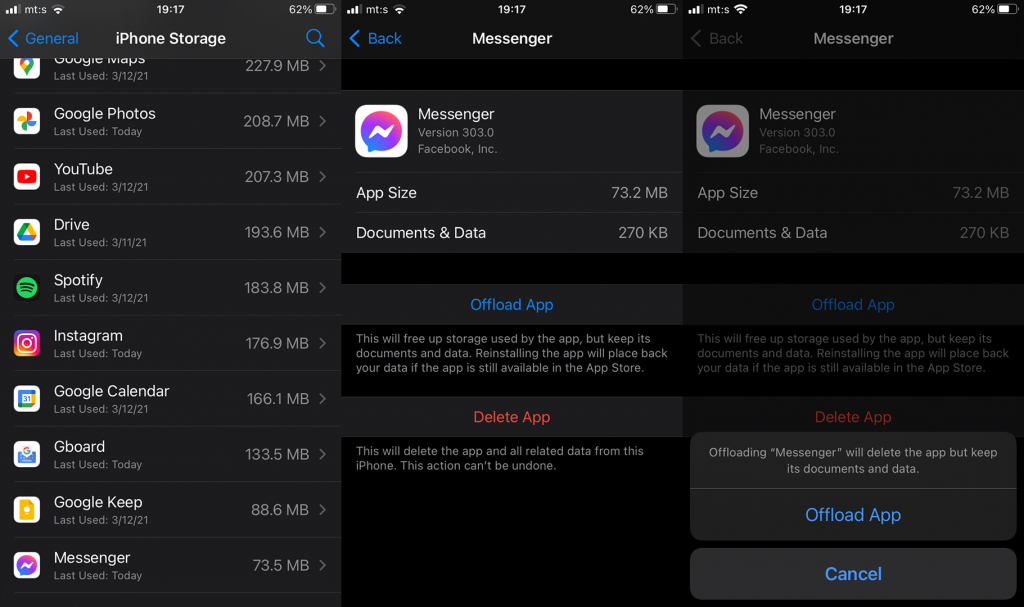Expand Google Keep row chevron
Viewport: 1024px width, 607px height.
pos(323,510)
